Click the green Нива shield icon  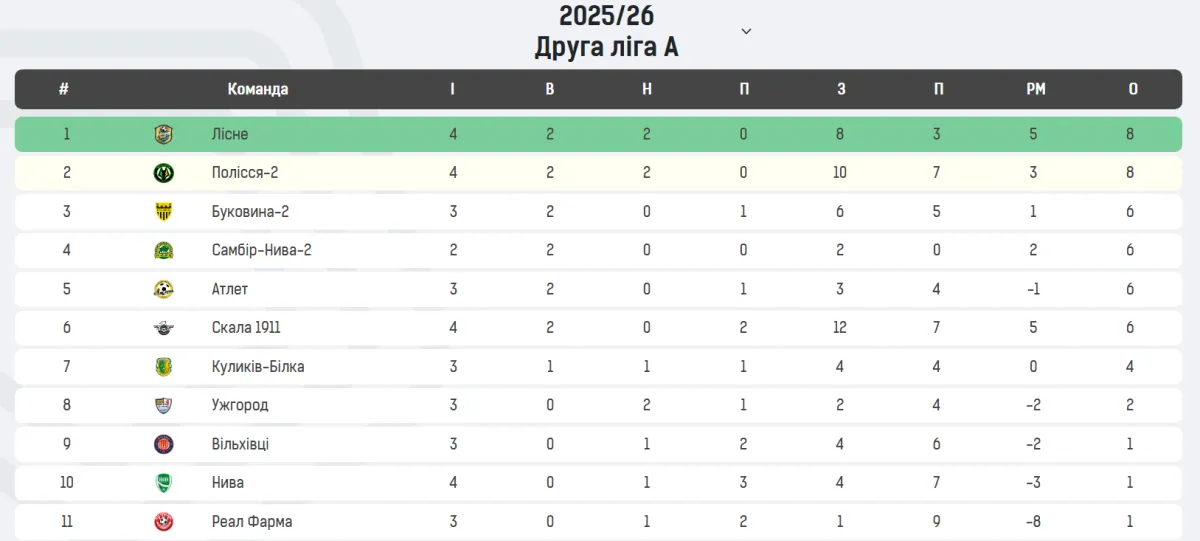click(163, 482)
